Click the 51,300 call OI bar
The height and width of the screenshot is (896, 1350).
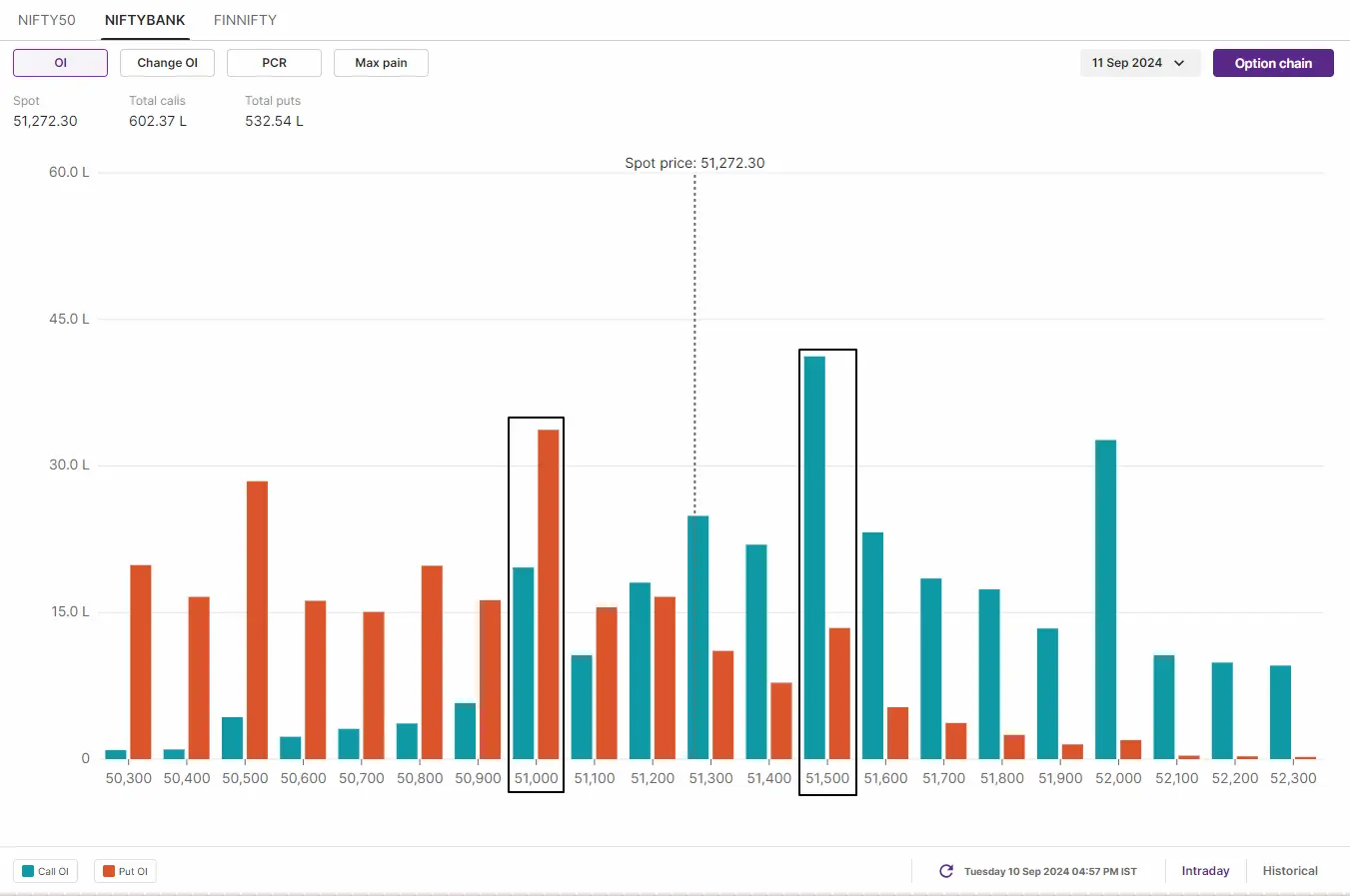click(697, 637)
